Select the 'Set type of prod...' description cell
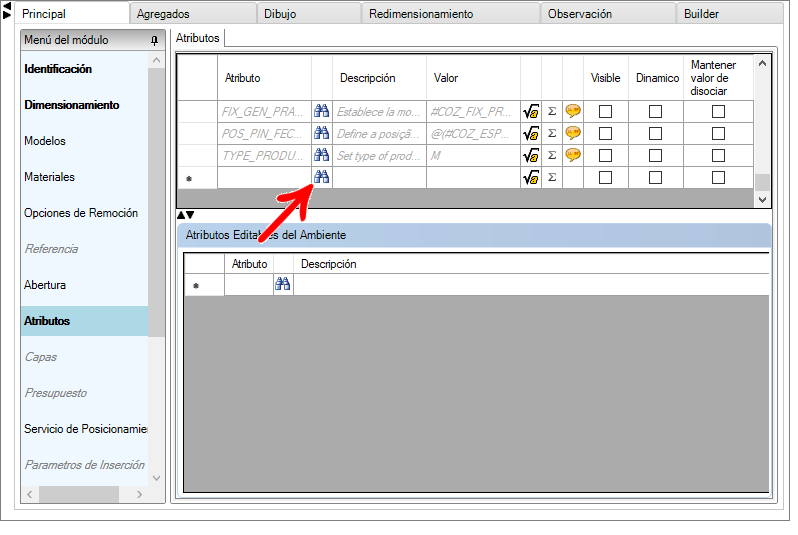Screen dimensions: 798x535 coord(379,155)
